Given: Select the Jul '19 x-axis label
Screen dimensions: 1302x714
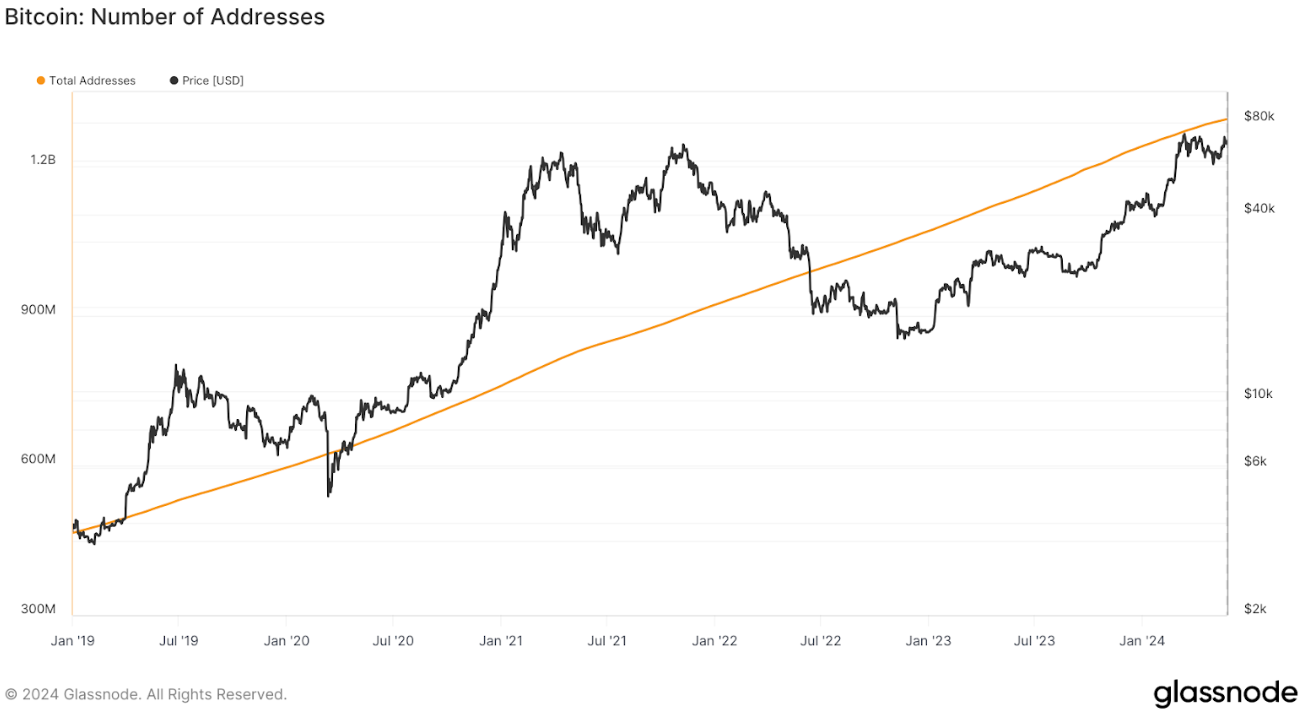Looking at the screenshot, I should [x=177, y=640].
